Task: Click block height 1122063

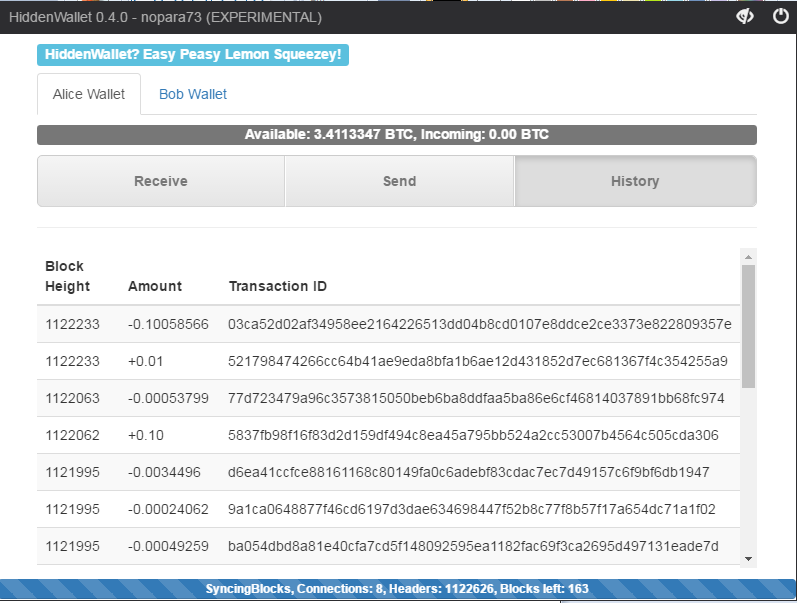Action: click(x=72, y=398)
